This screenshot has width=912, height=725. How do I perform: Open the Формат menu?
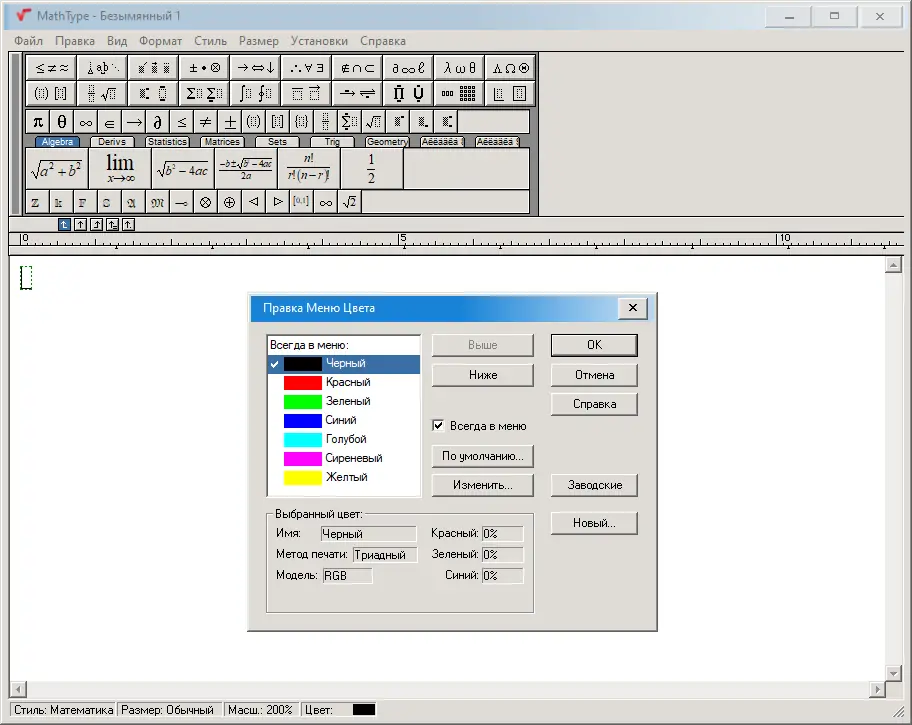(161, 41)
